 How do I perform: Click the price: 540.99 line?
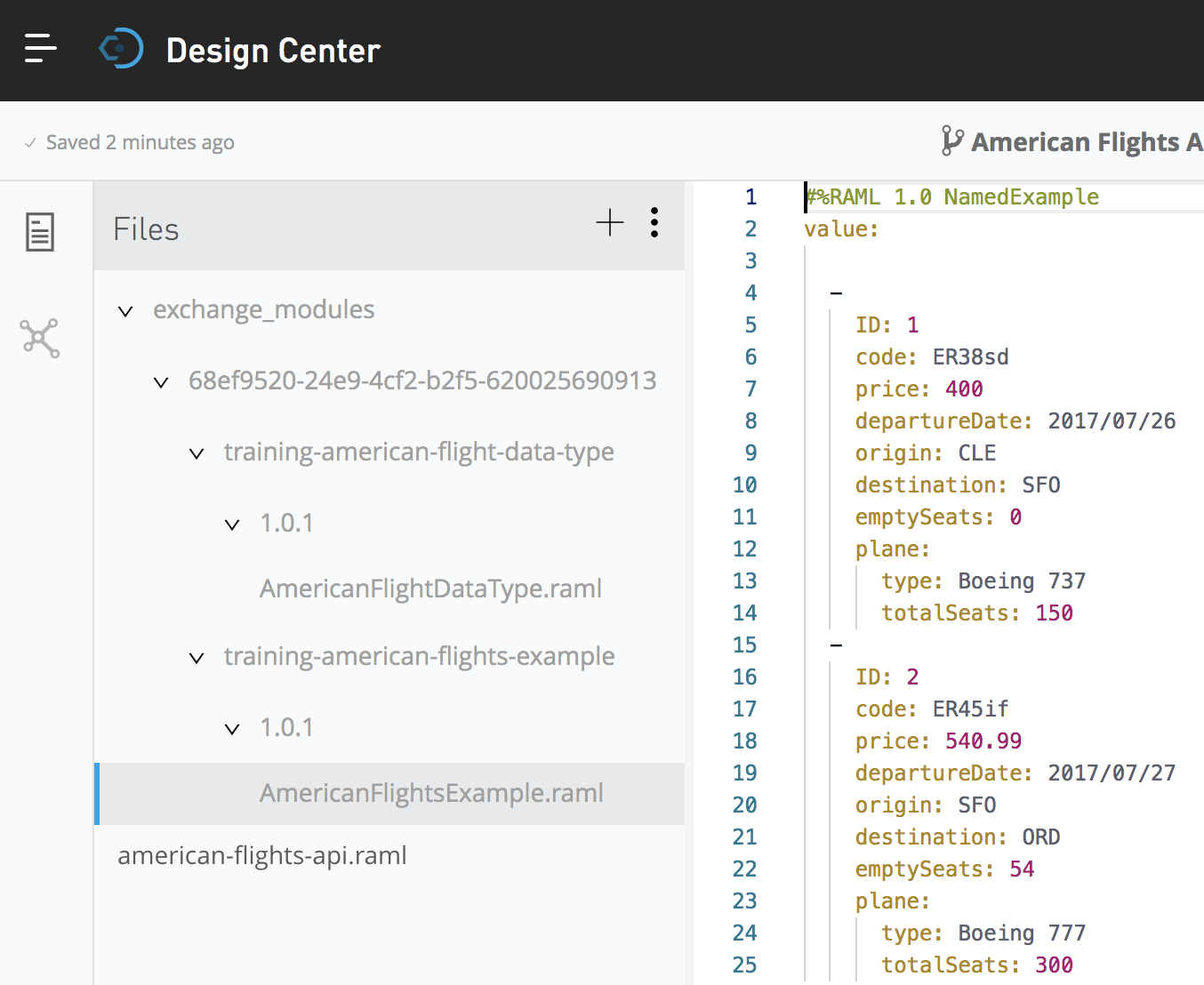click(x=938, y=741)
